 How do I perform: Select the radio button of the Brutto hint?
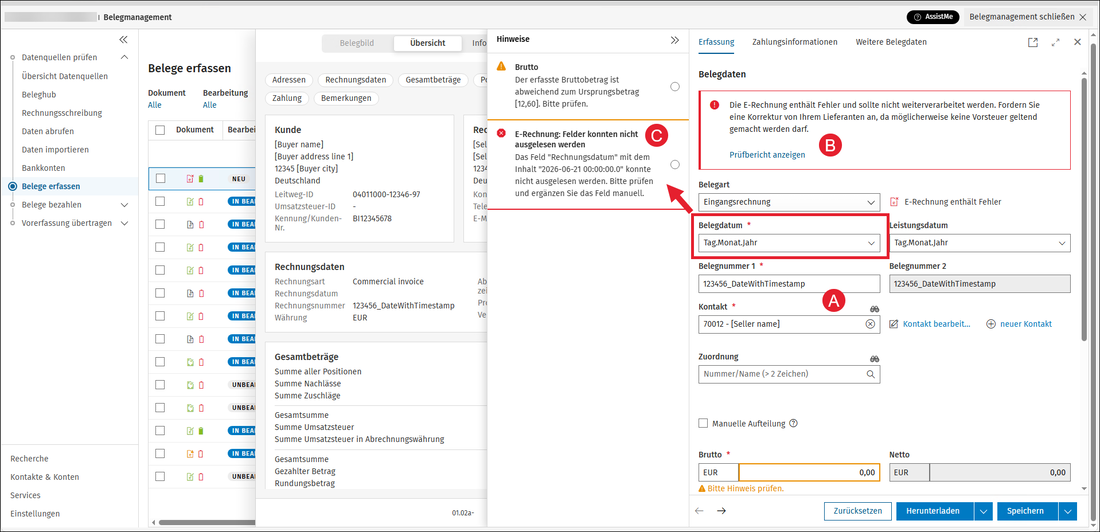tap(675, 86)
